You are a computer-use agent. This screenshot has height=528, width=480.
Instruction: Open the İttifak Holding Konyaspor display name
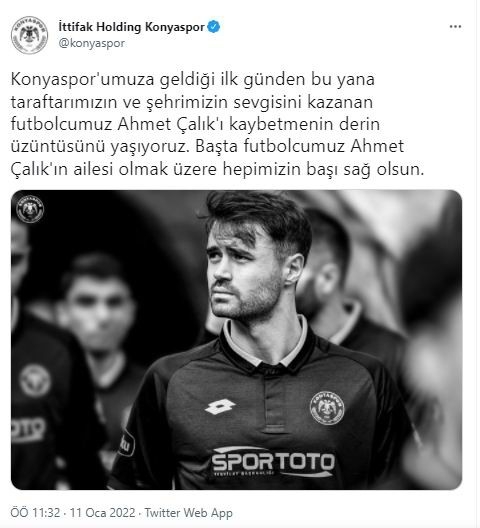click(131, 27)
